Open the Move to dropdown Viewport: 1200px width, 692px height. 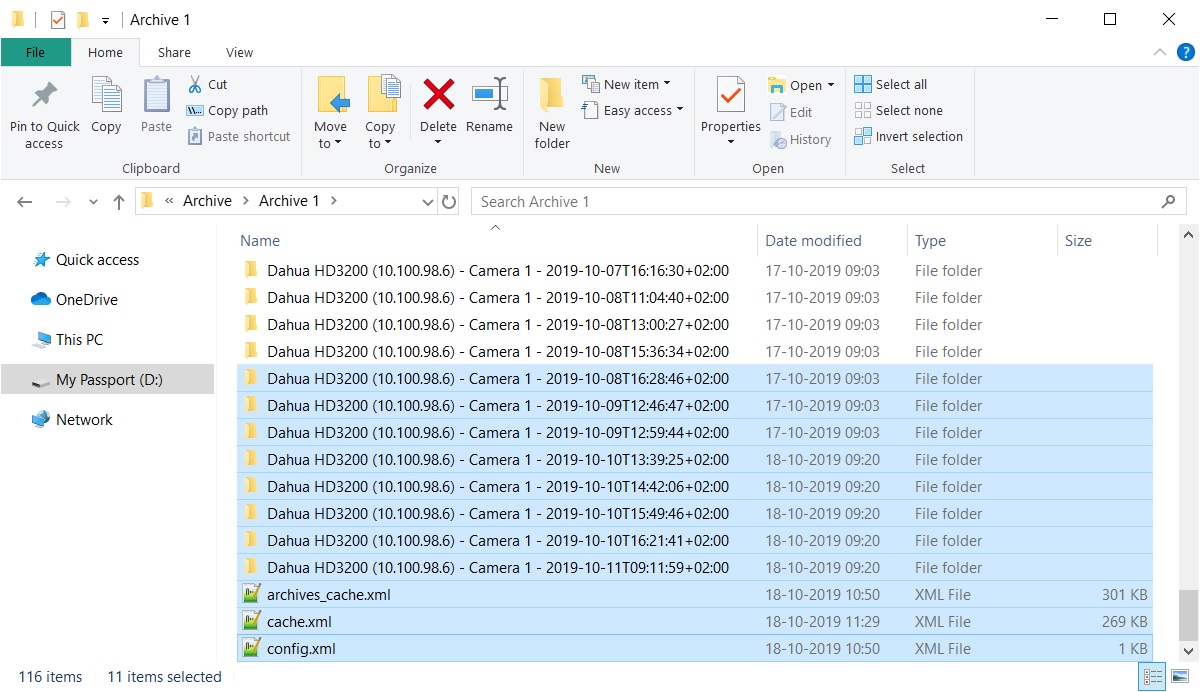pos(331,110)
